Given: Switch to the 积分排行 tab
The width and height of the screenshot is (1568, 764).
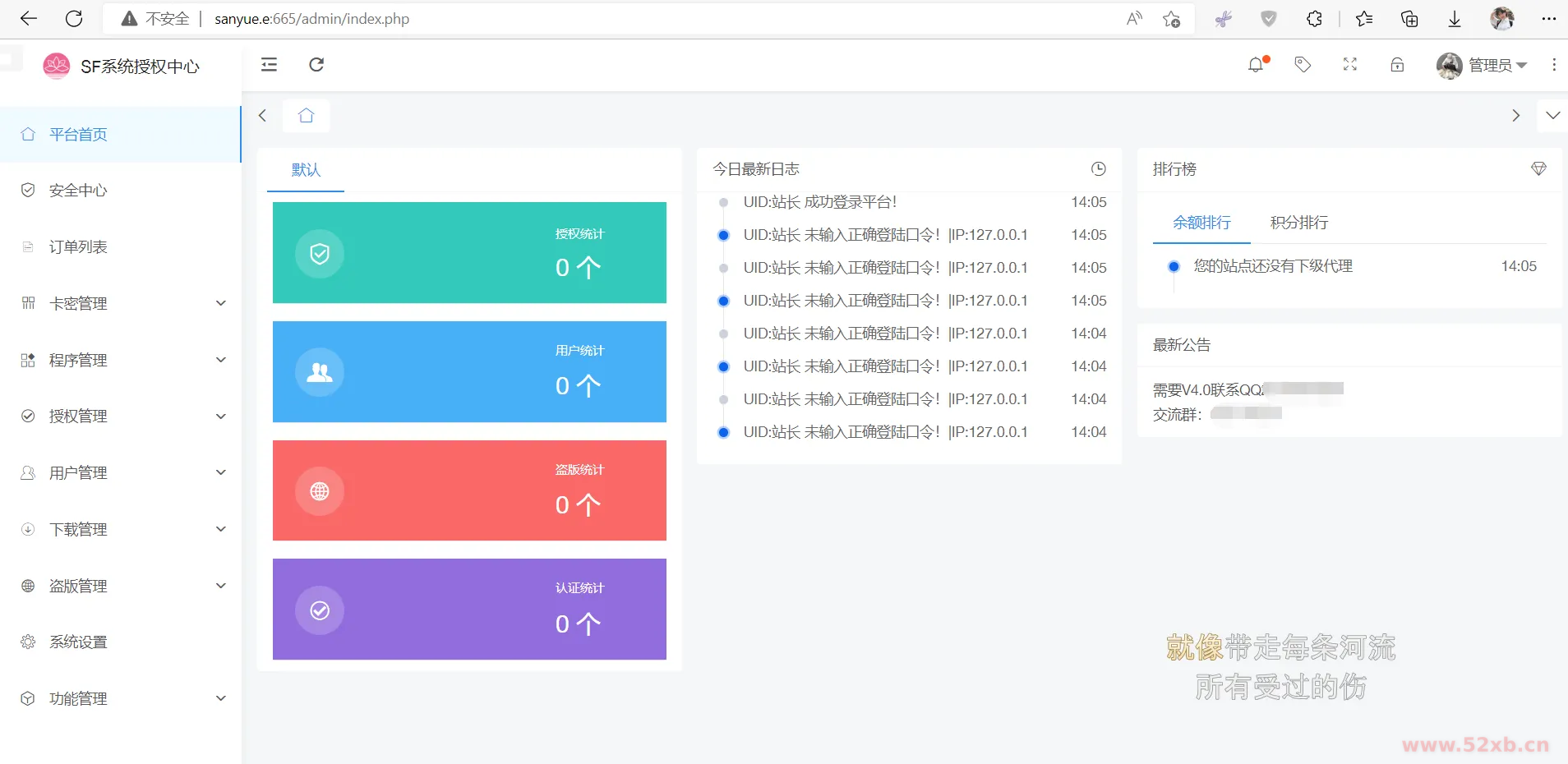Looking at the screenshot, I should tap(1298, 223).
